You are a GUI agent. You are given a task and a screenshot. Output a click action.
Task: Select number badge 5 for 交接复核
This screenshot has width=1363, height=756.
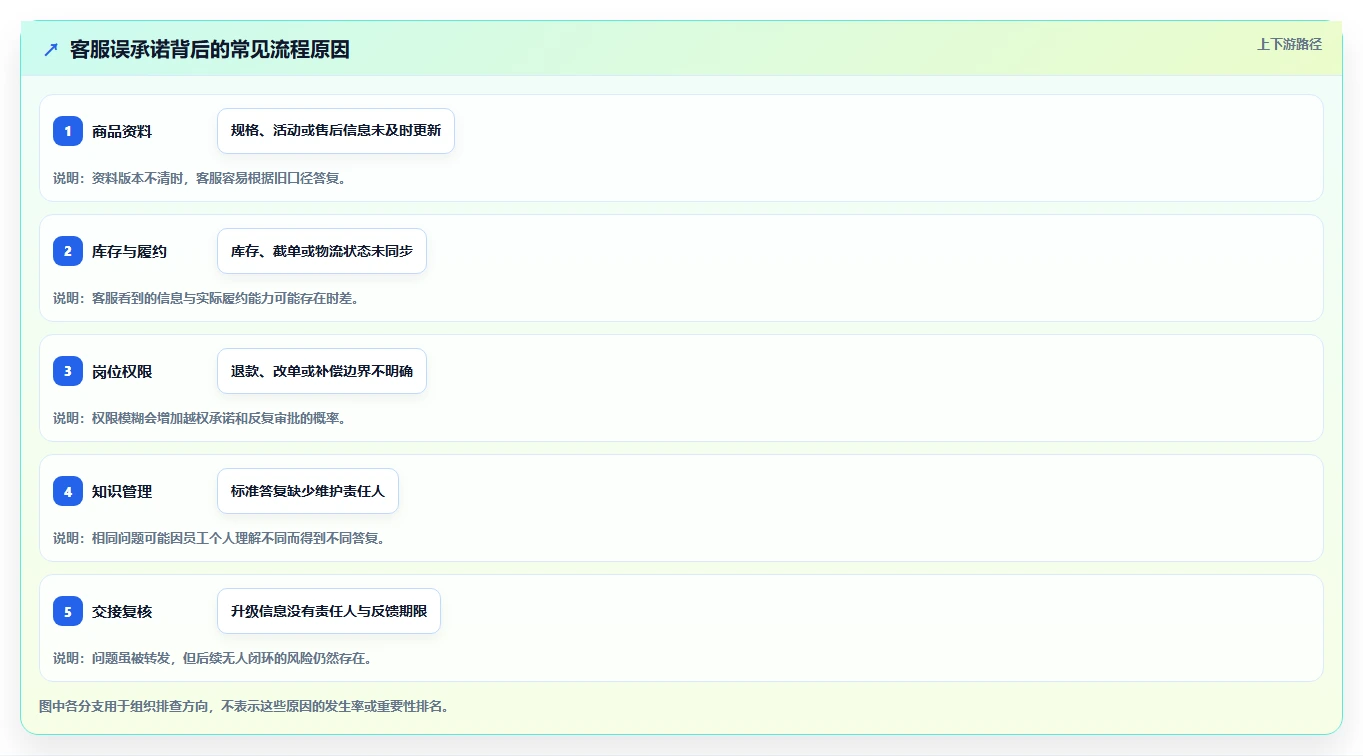click(x=68, y=611)
